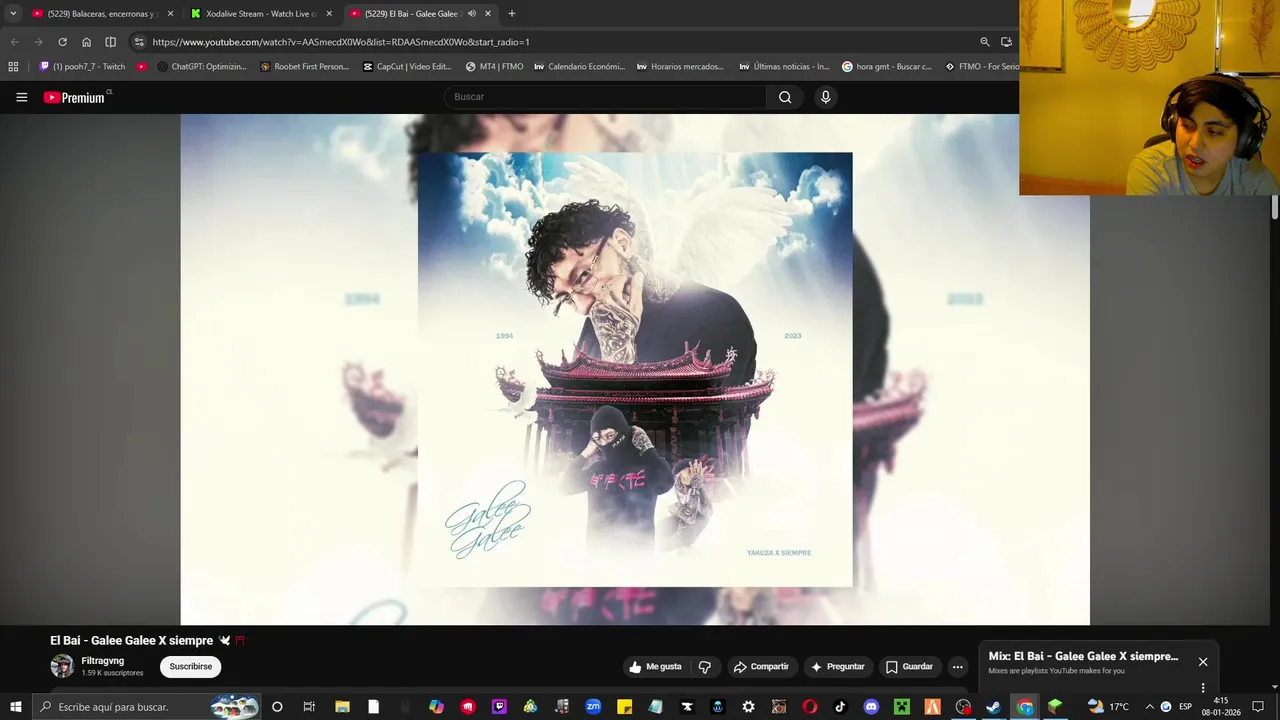Open the Chrome taskbar icon

click(1025, 707)
